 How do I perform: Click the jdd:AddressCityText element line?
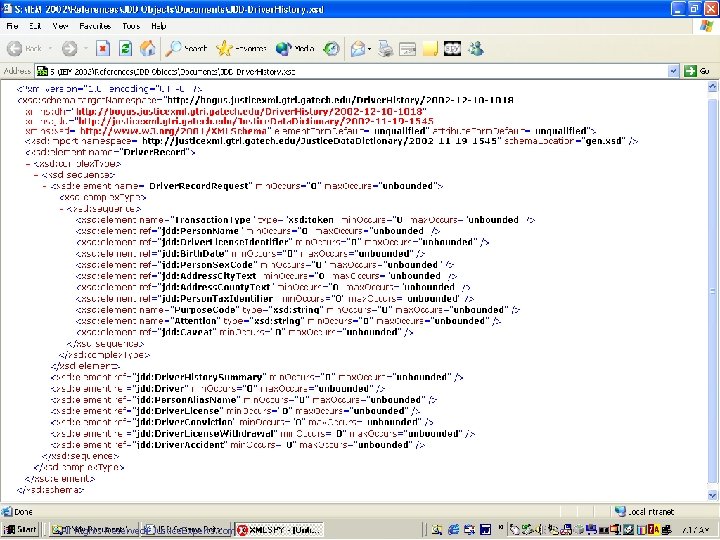(x=266, y=276)
